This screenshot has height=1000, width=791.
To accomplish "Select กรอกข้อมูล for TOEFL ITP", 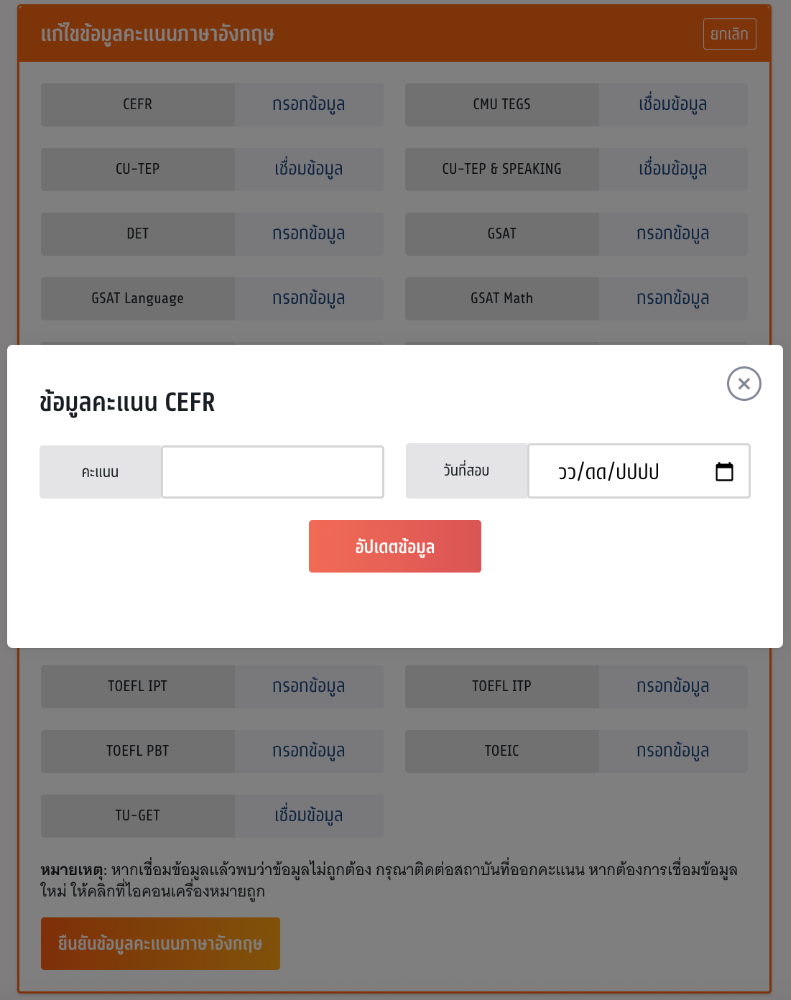I will pyautogui.click(x=673, y=686).
